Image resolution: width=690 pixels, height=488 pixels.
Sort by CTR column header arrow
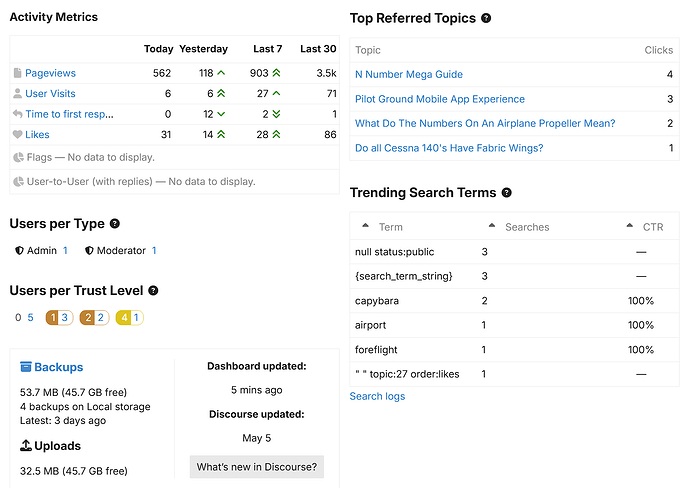coord(630,226)
